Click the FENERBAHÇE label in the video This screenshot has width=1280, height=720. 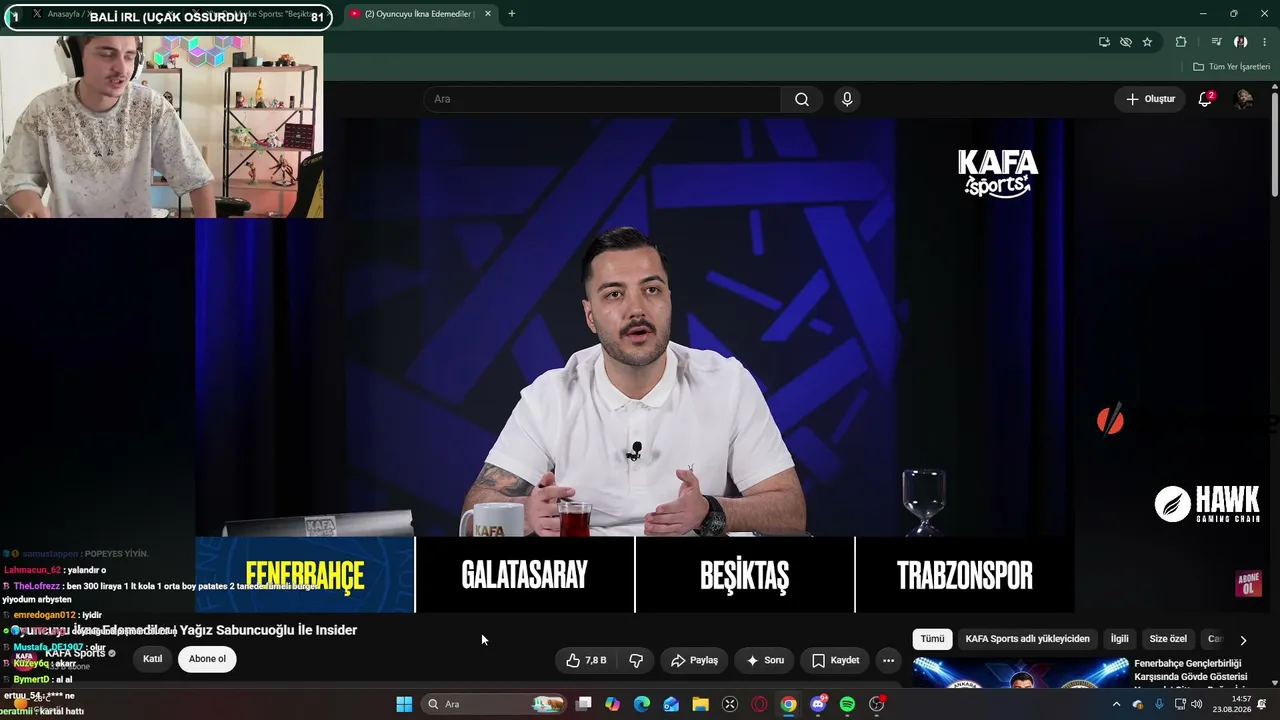tap(305, 575)
